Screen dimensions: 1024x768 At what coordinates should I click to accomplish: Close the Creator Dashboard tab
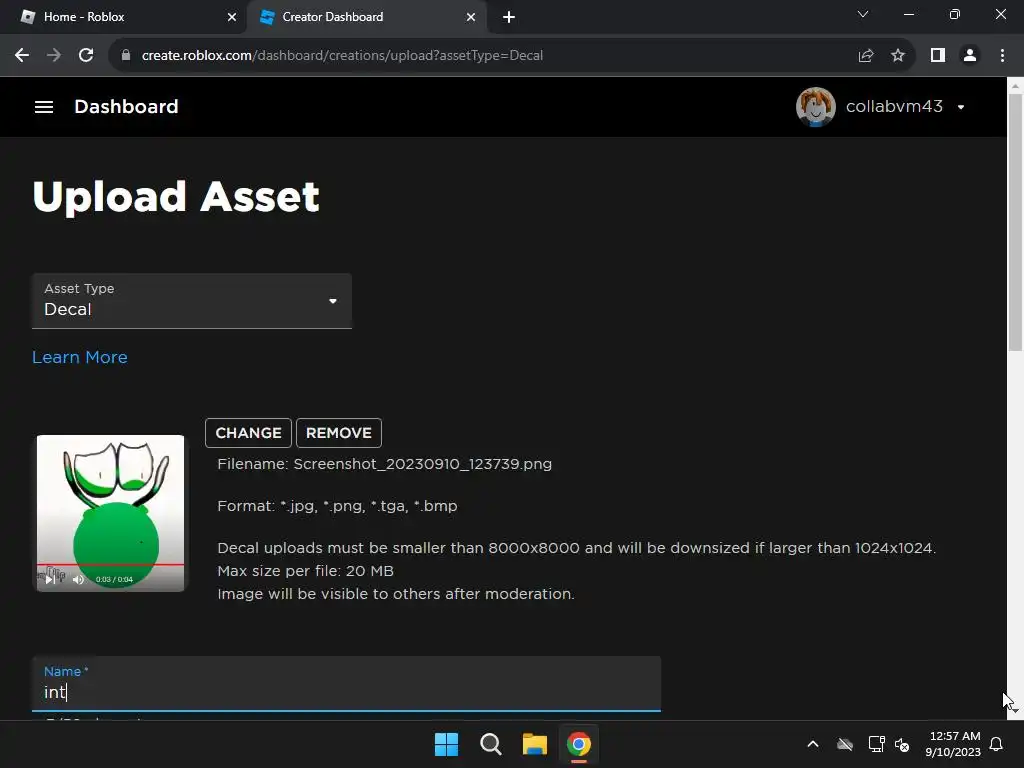point(471,17)
